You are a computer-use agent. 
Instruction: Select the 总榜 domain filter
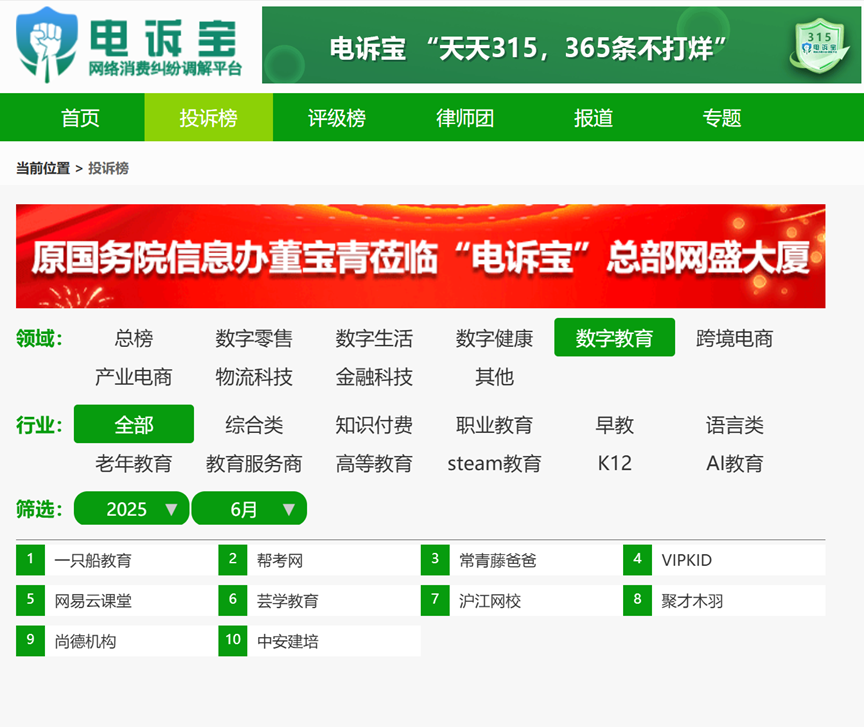click(134, 338)
